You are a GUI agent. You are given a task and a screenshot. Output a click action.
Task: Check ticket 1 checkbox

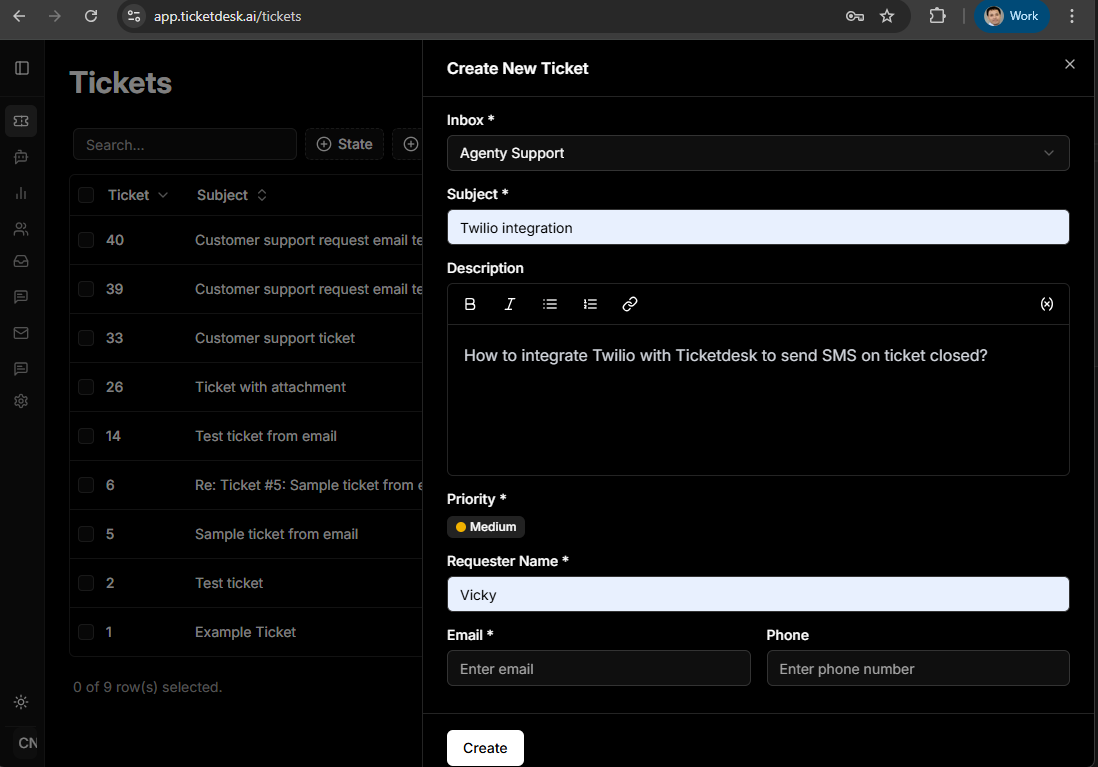[x=86, y=632]
